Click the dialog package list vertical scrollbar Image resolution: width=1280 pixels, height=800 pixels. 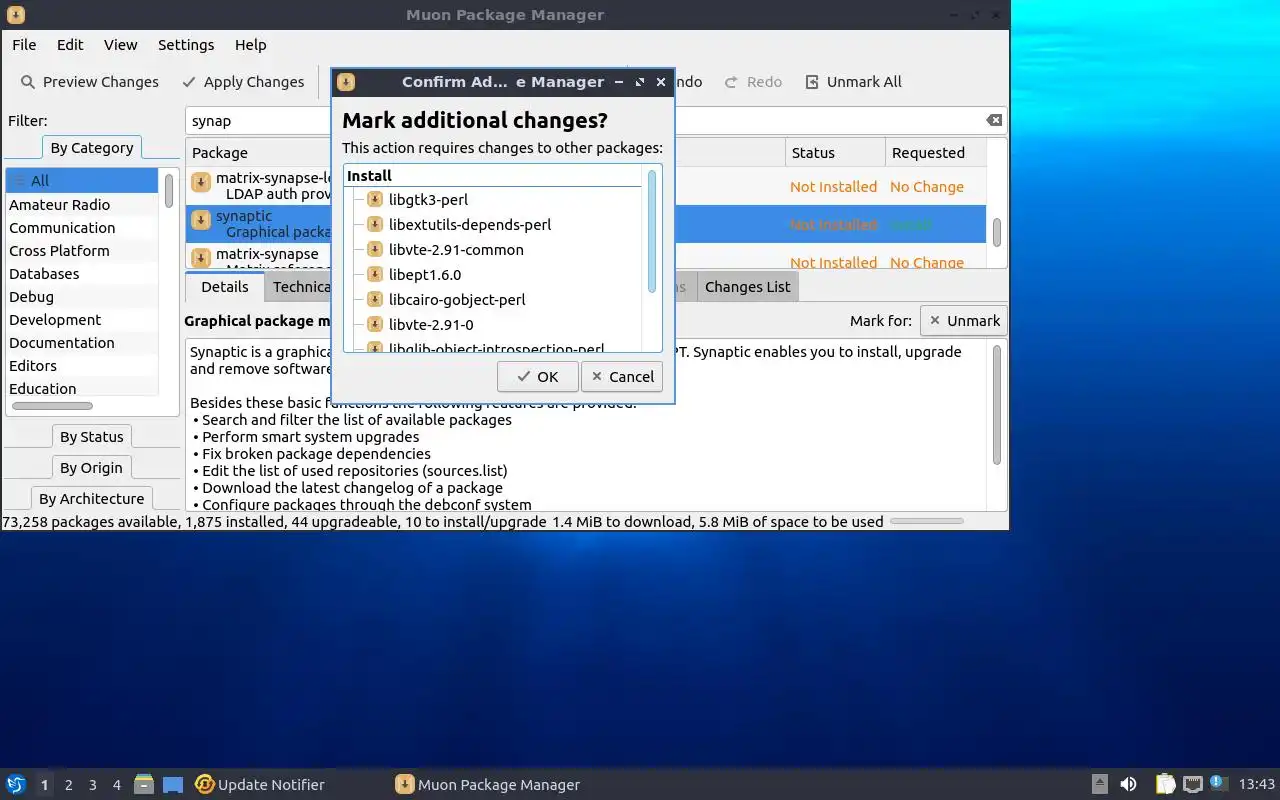652,230
